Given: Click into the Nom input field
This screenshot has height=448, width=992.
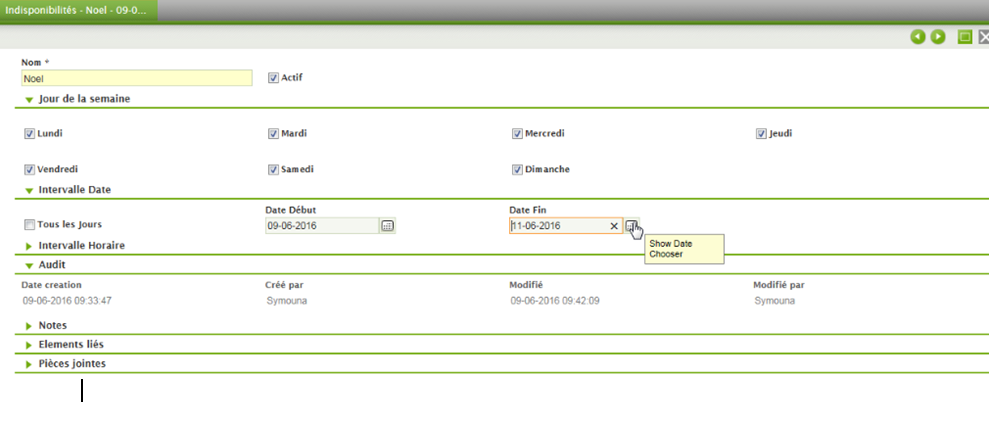Looking at the screenshot, I should tap(137, 78).
